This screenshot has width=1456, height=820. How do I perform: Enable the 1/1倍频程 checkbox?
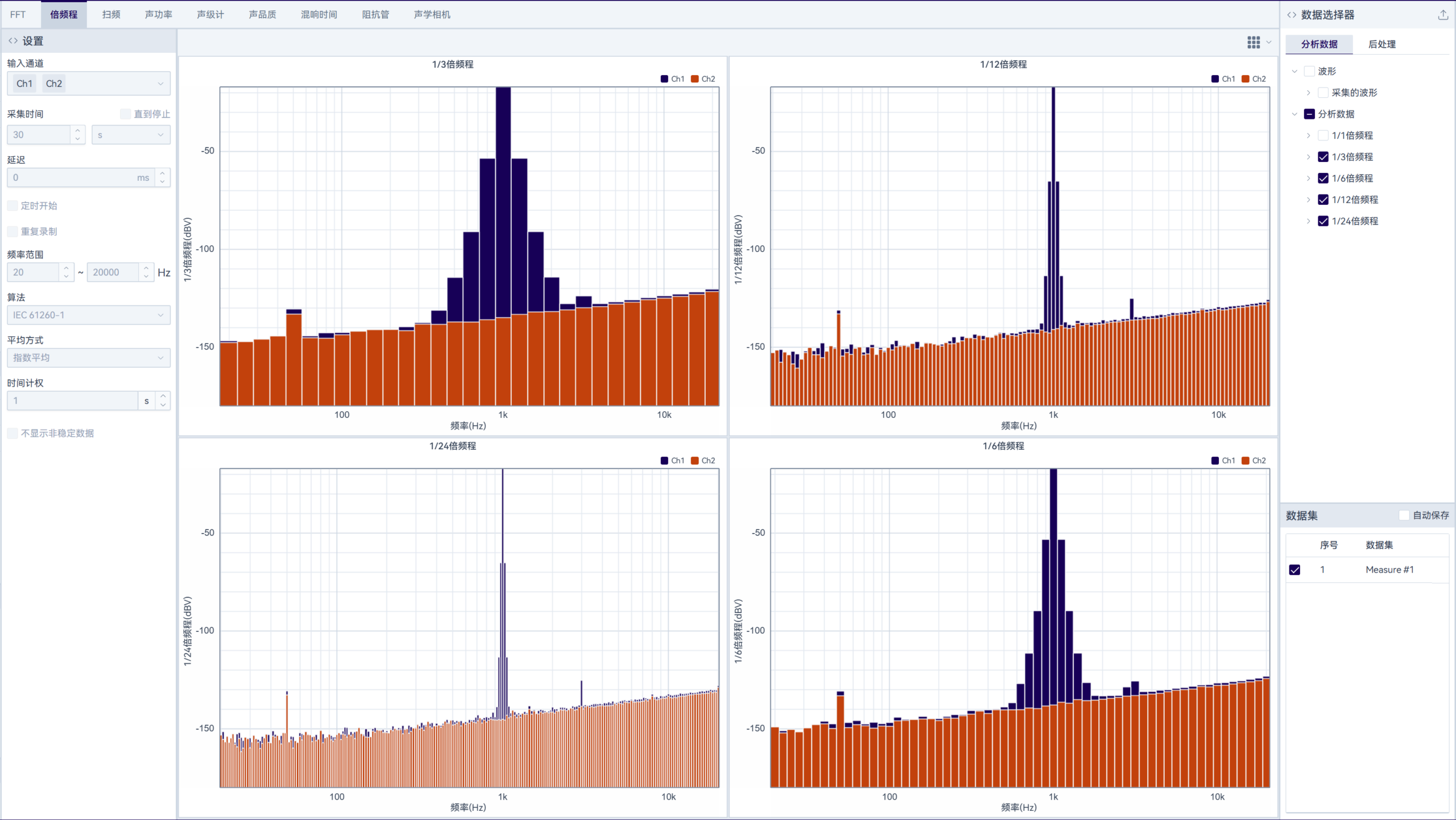1323,135
